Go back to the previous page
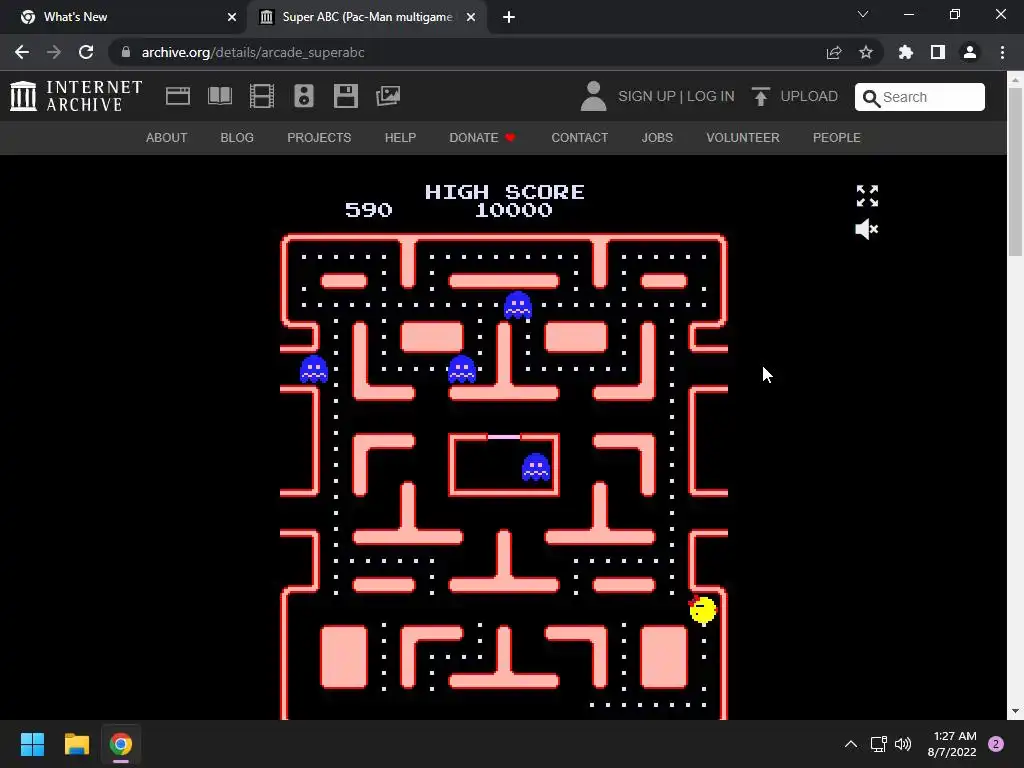Viewport: 1024px width, 768px height. coord(22,52)
